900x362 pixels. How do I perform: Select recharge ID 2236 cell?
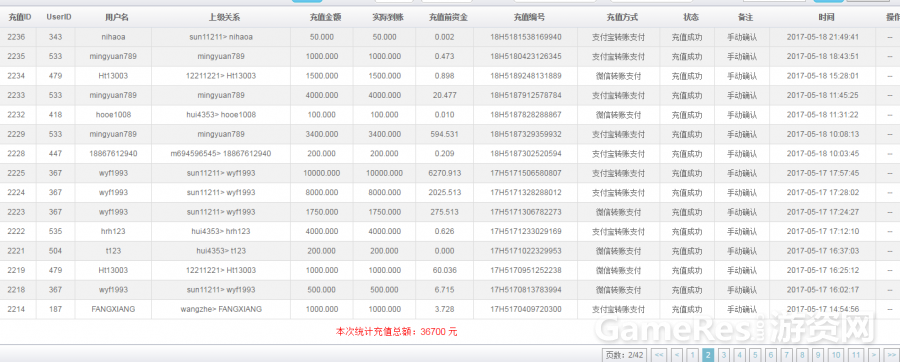17,37
